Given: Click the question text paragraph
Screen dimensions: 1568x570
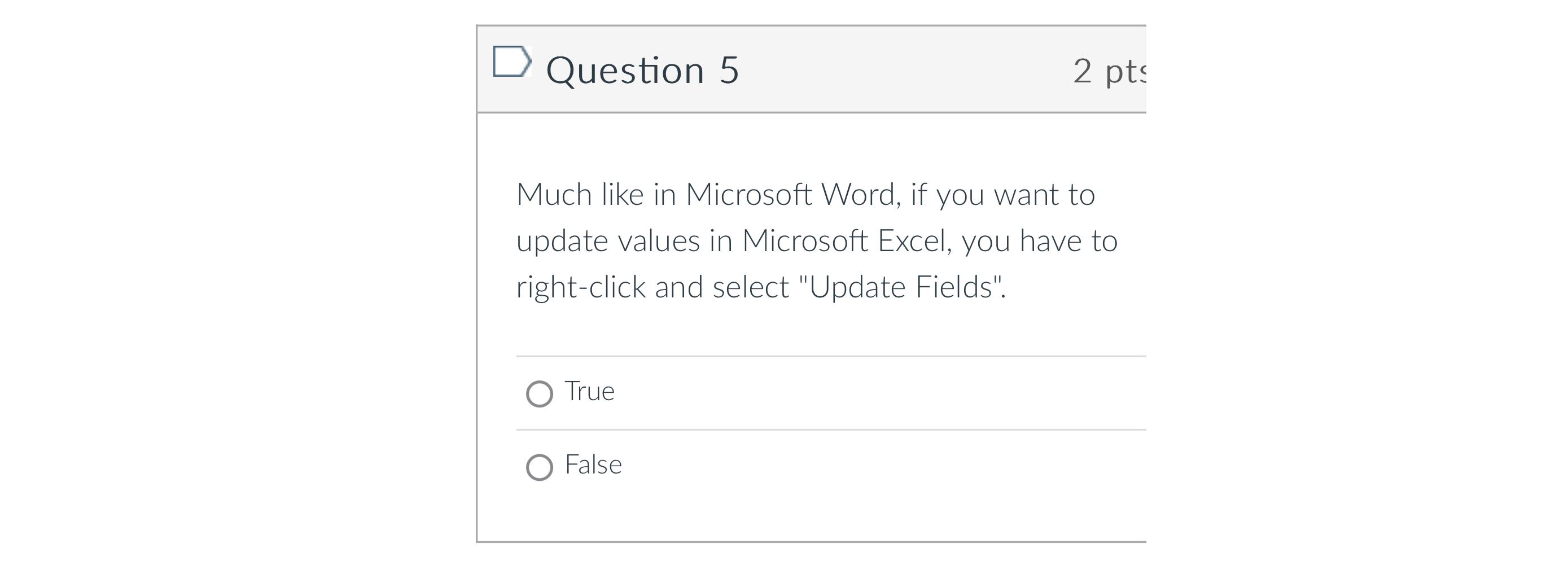Looking at the screenshot, I should [816, 239].
